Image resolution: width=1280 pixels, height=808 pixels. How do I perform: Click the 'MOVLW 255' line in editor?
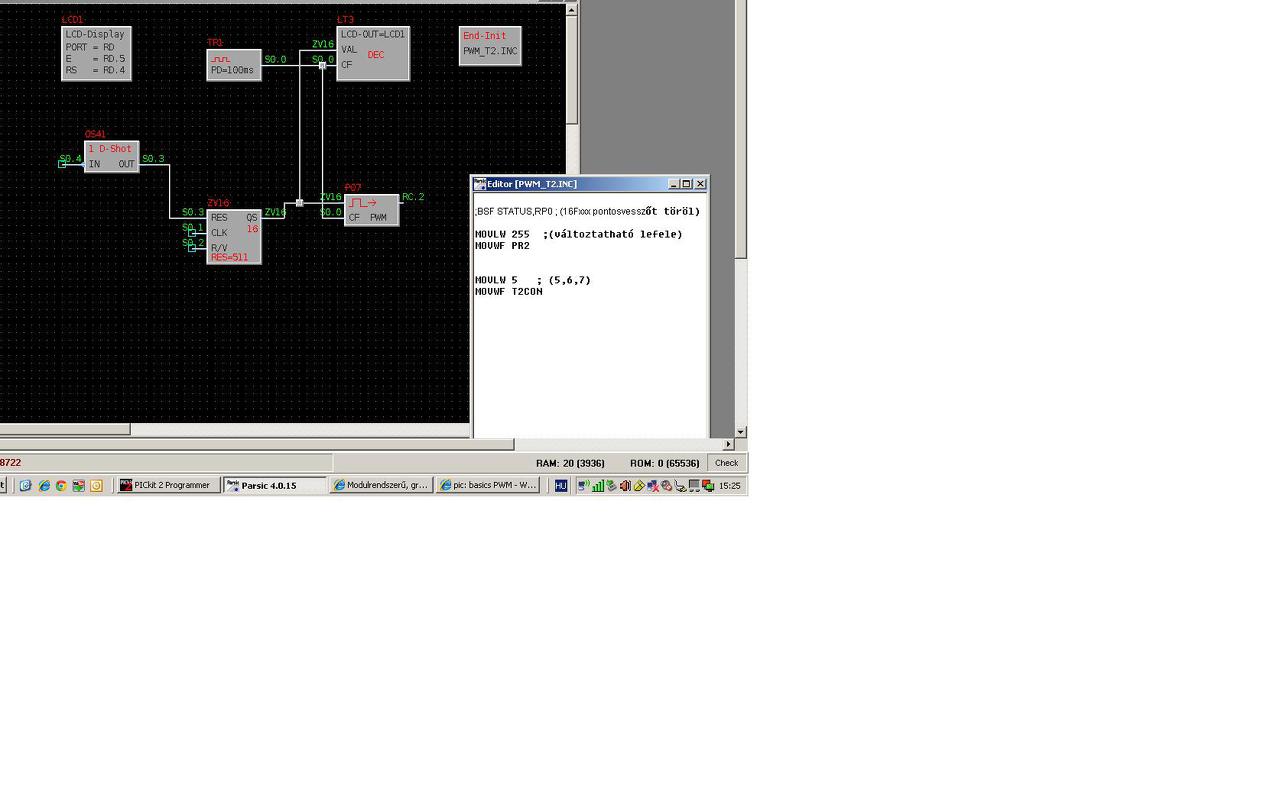tap(578, 234)
